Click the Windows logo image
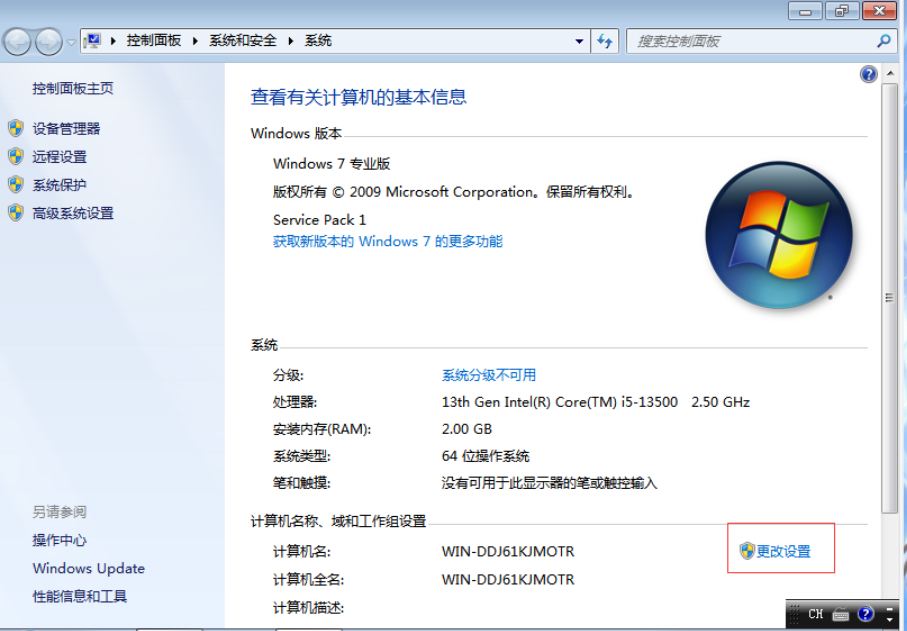 (779, 235)
